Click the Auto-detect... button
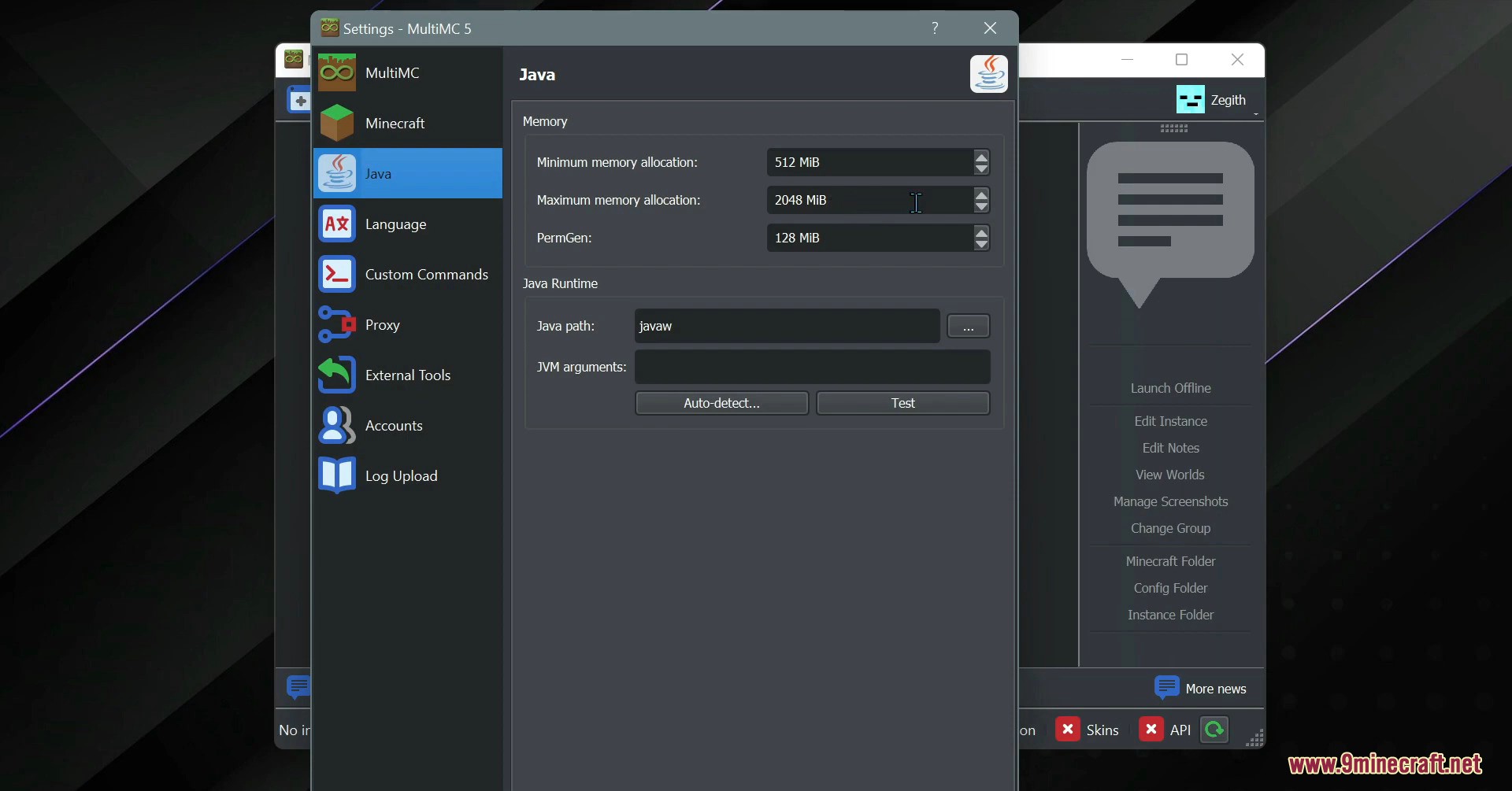This screenshot has width=1512, height=791. pyautogui.click(x=721, y=403)
